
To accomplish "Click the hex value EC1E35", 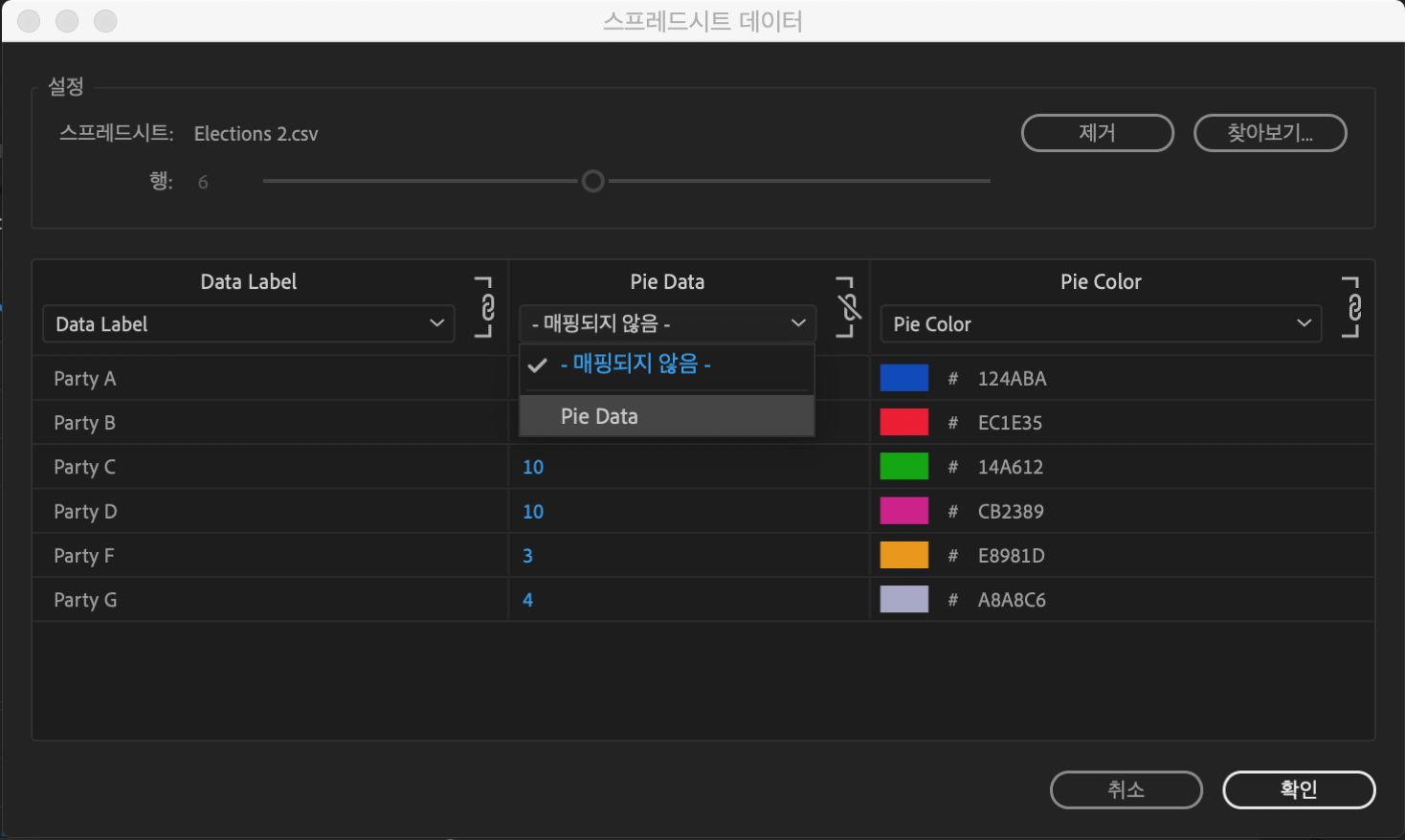I will pos(1010,423).
